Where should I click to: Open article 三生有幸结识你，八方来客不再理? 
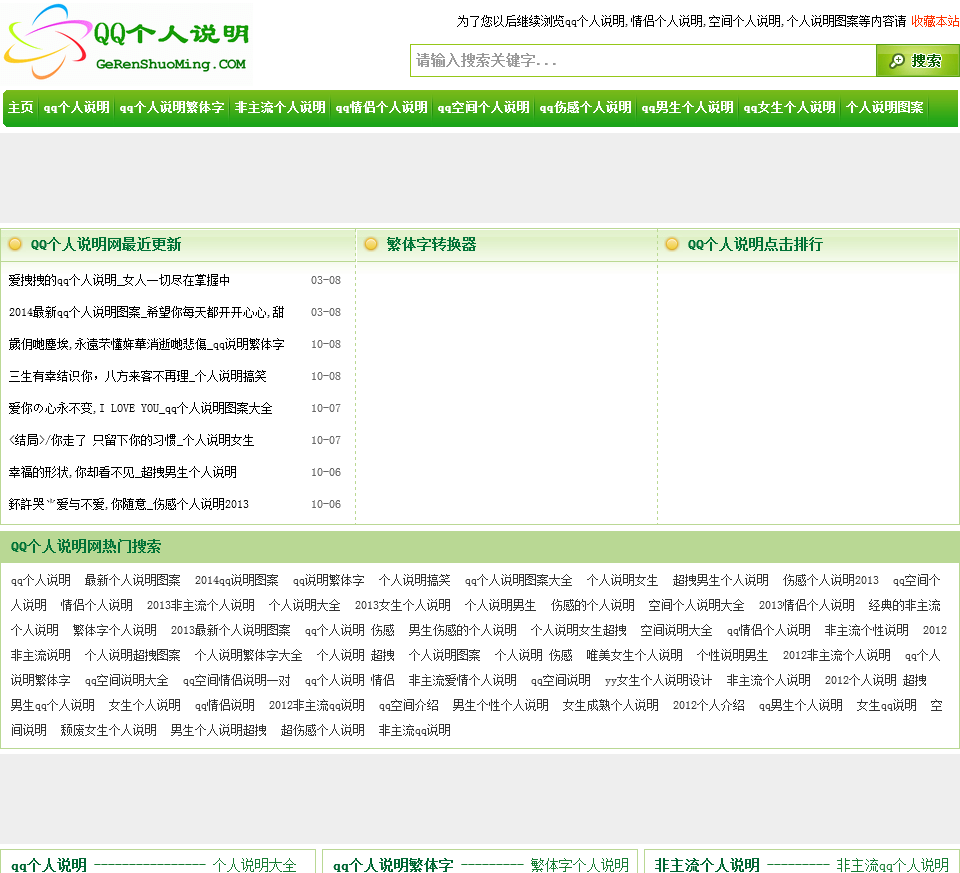pyautogui.click(x=138, y=376)
